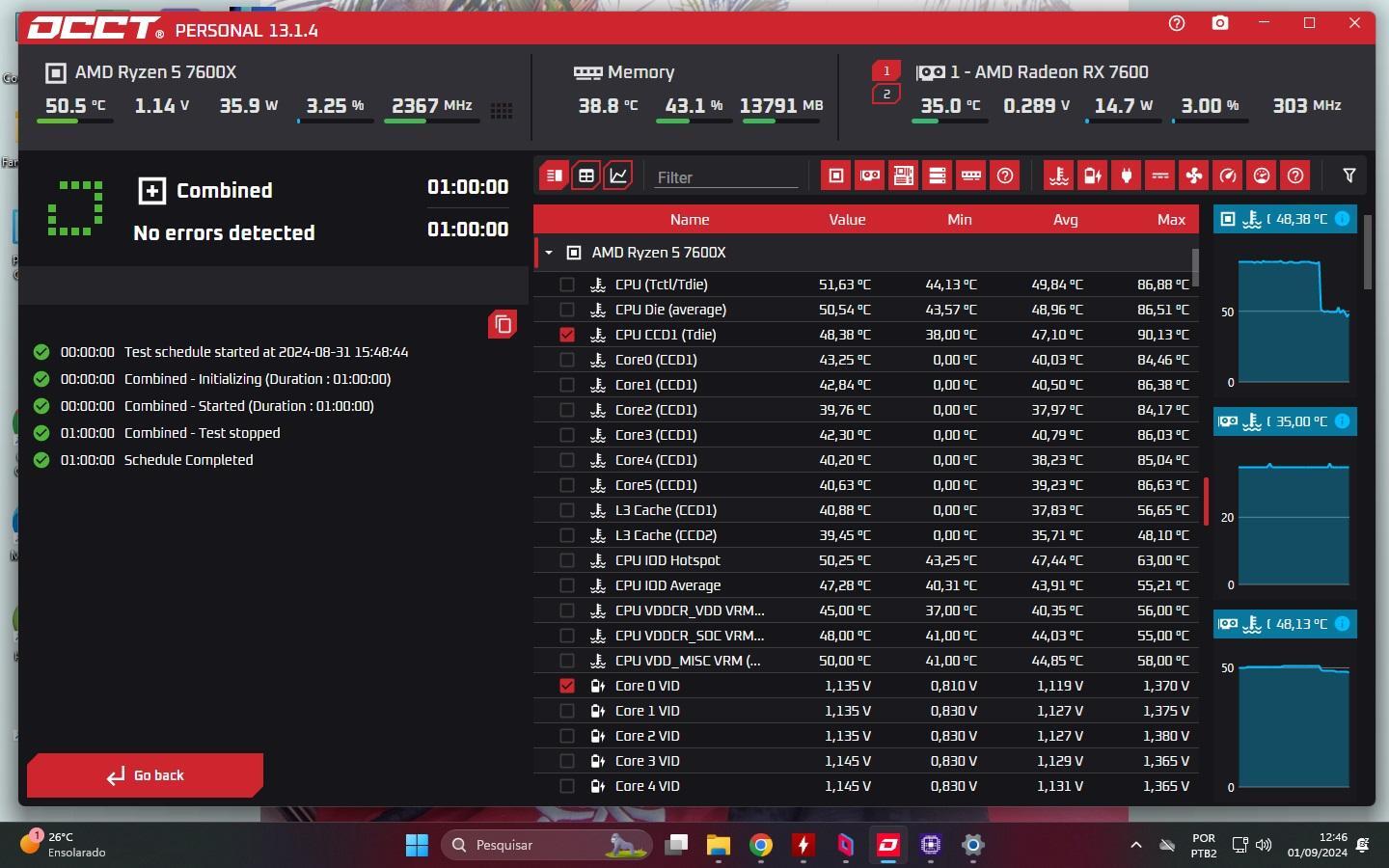1389x868 pixels.
Task: Enable the Core 4 VID checkbox
Action: (x=567, y=786)
